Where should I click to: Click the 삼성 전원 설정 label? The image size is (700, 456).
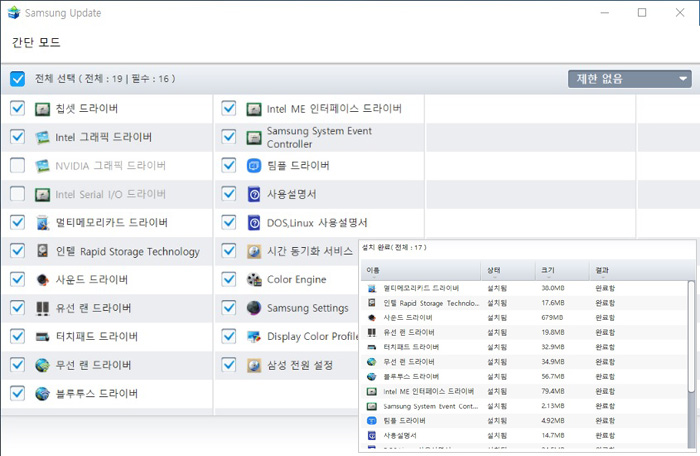[x=300, y=365]
